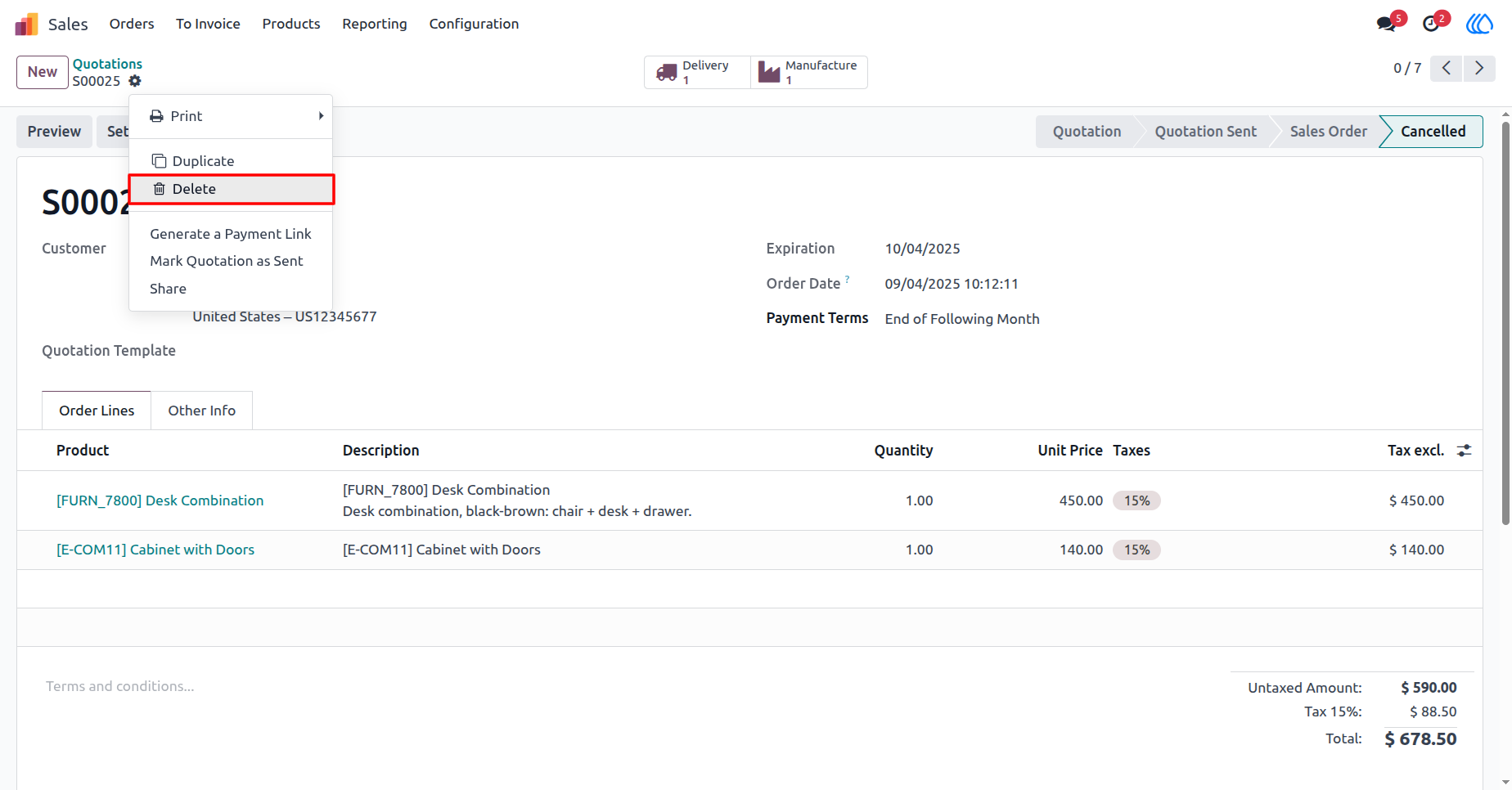Click the Quotation status stage
1512x790 pixels.
1087,132
